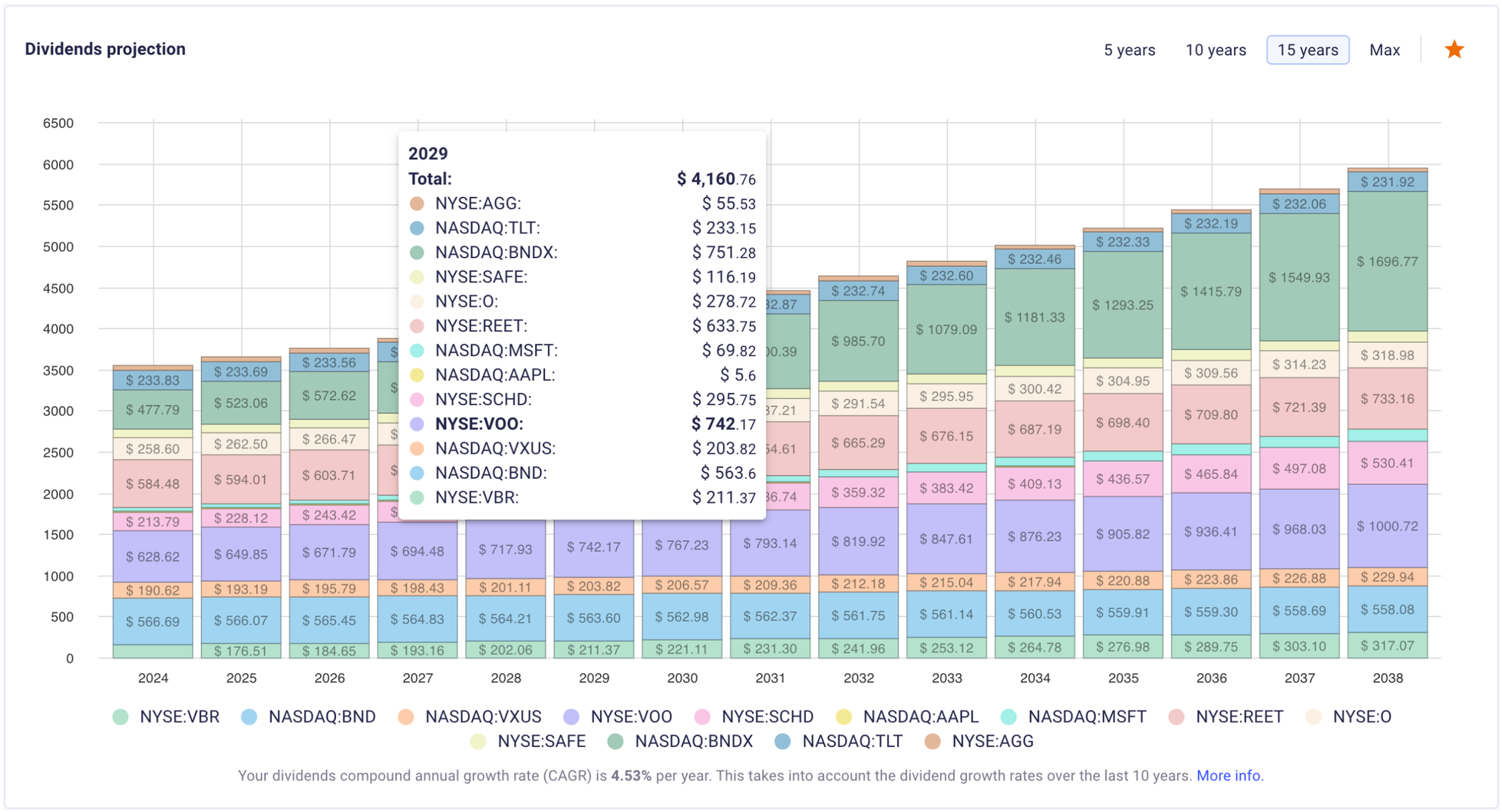Click NASDAQ:BNDX row in the 2029 tooltip
1502x812 pixels.
[582, 253]
